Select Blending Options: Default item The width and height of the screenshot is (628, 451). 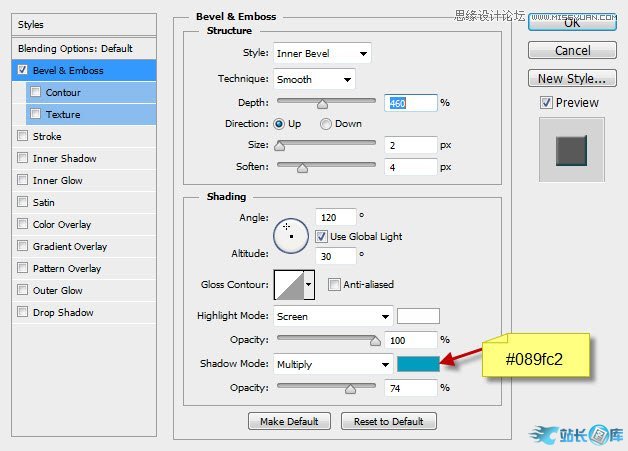[75, 48]
